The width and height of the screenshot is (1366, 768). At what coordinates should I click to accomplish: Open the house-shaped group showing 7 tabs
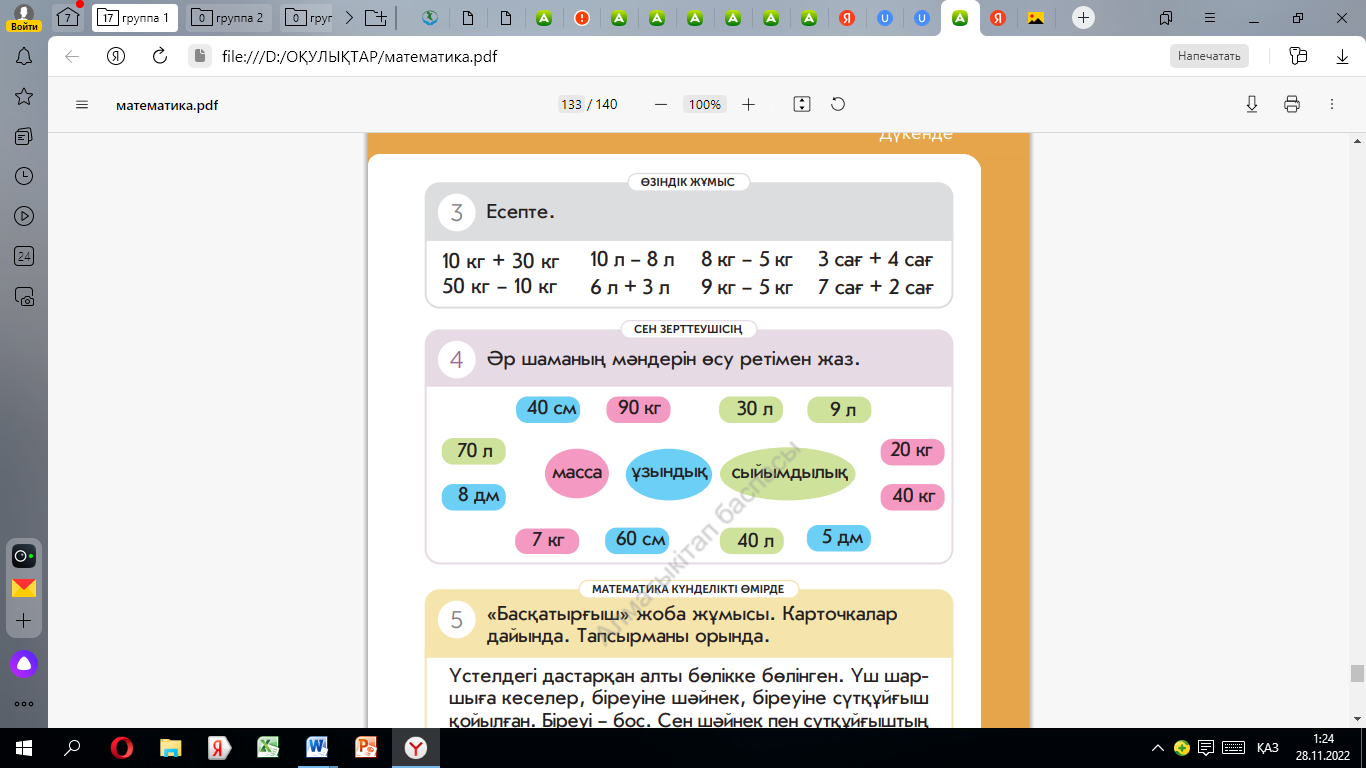click(68, 18)
